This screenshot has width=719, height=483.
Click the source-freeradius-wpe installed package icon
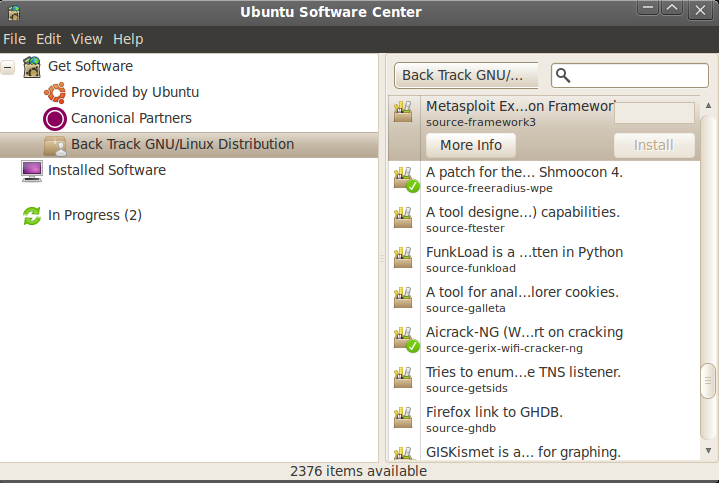click(404, 179)
